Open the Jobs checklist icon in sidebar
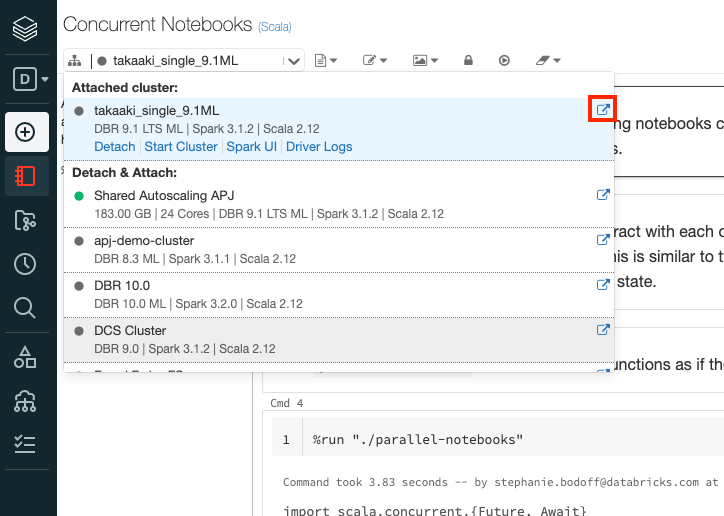 click(25, 444)
